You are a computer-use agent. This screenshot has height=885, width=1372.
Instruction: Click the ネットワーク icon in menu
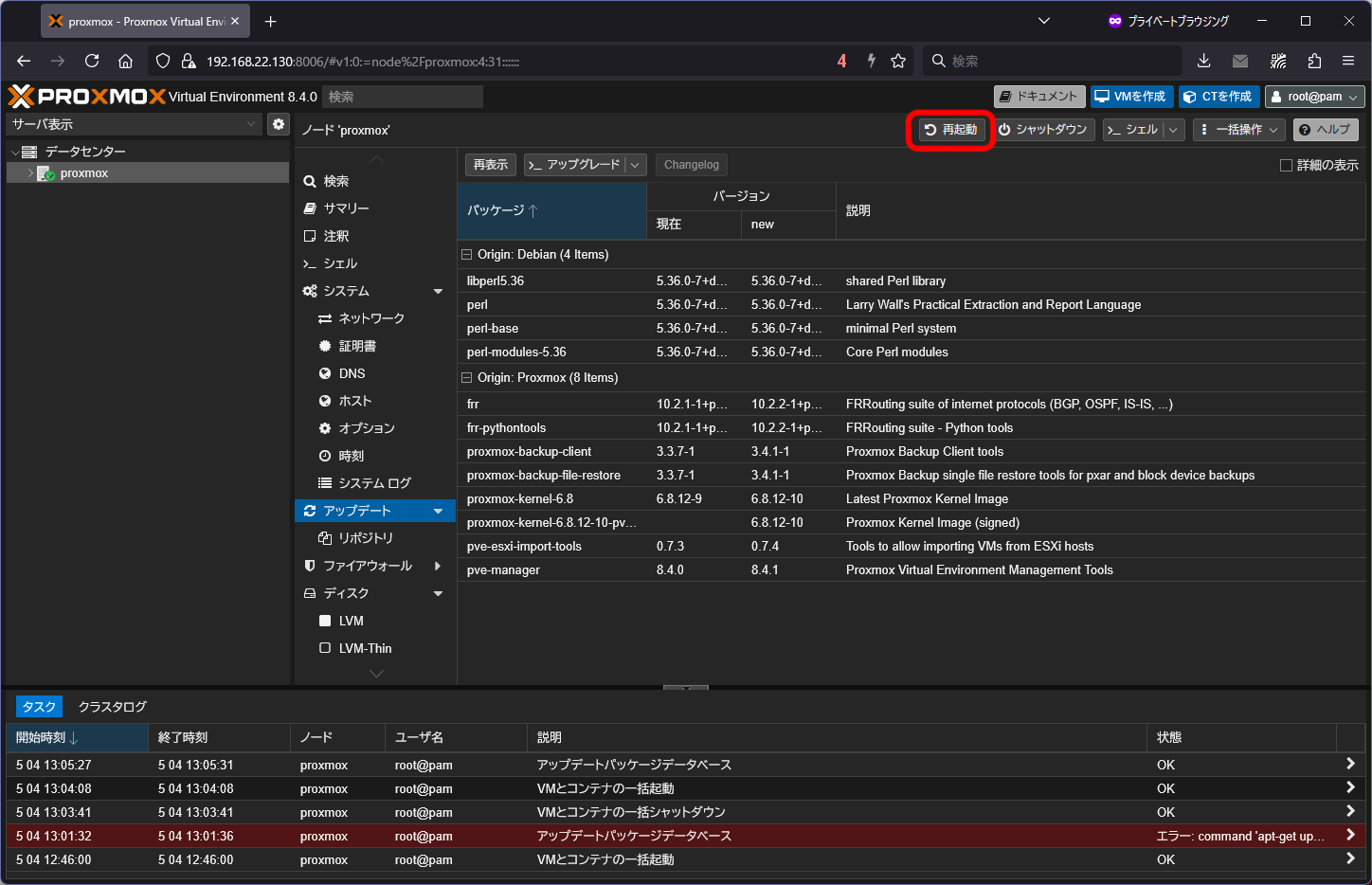tap(325, 318)
